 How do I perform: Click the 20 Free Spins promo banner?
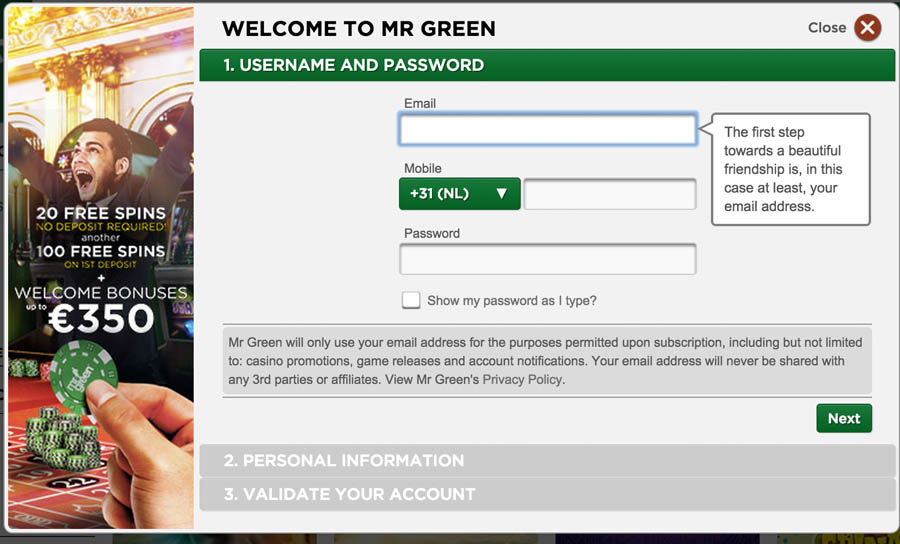(101, 213)
